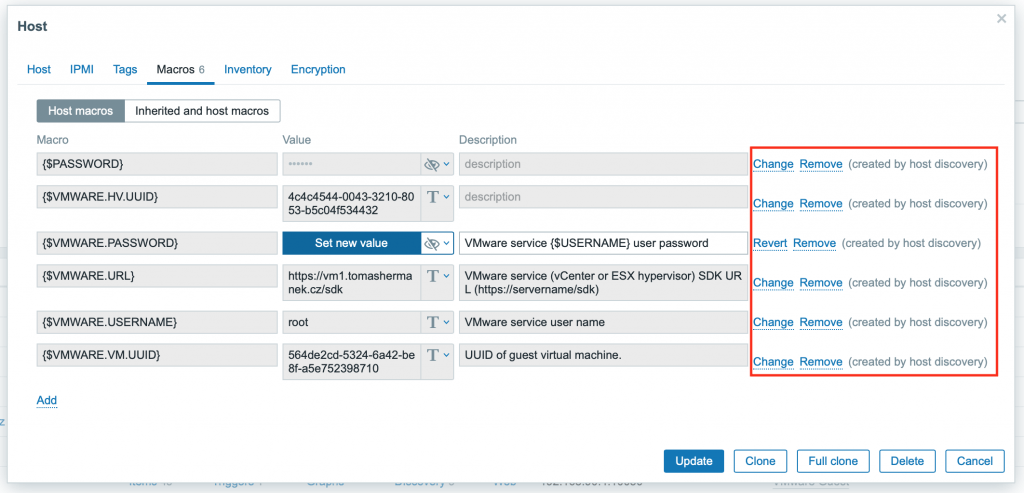1024x493 pixels.
Task: Click Revert for {$VMWARE.PASSWORD} macro
Action: (x=769, y=243)
